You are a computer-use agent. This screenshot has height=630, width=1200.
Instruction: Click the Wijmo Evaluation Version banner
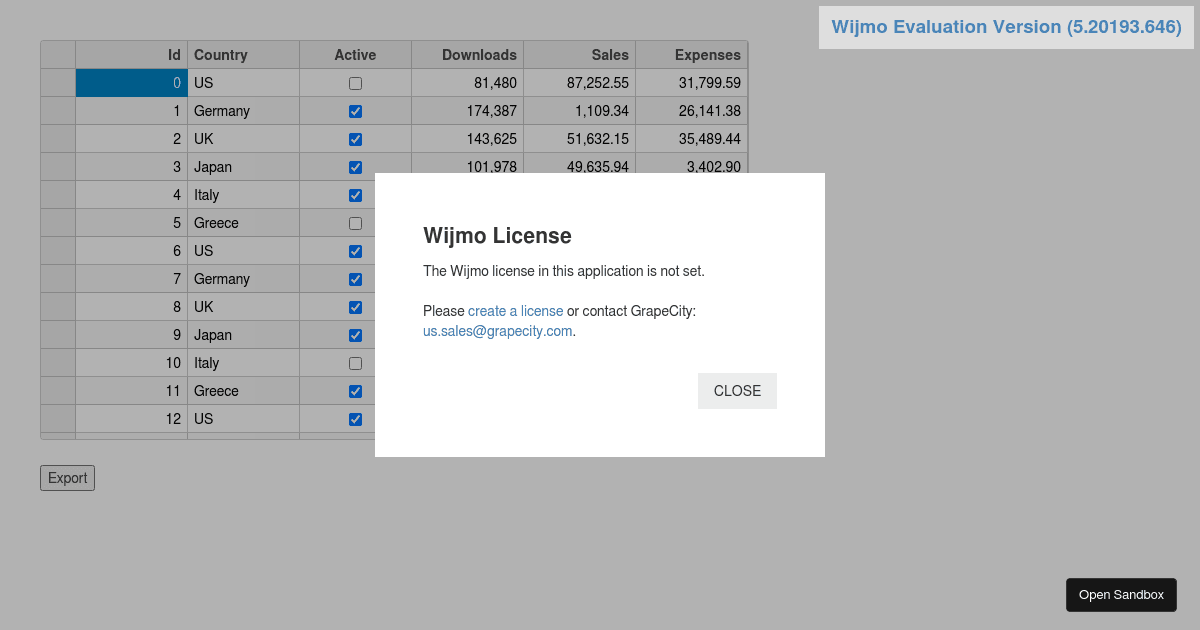point(1004,27)
